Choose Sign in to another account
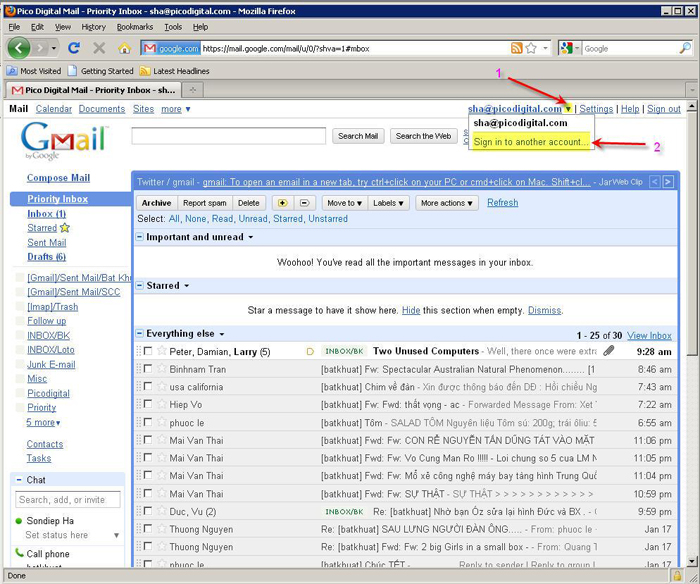The width and height of the screenshot is (700, 584). [531, 142]
